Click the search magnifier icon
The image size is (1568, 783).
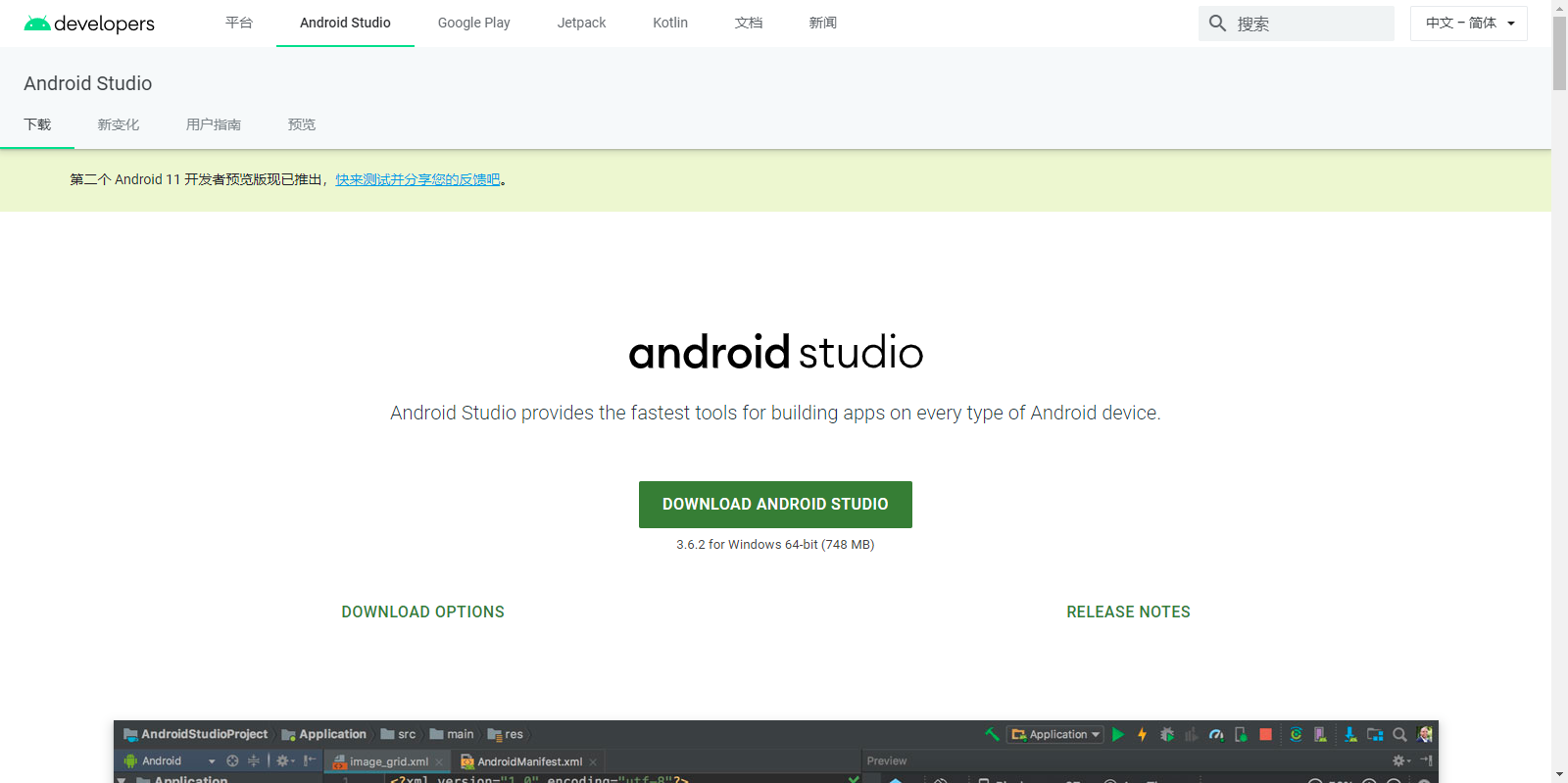click(x=1217, y=23)
